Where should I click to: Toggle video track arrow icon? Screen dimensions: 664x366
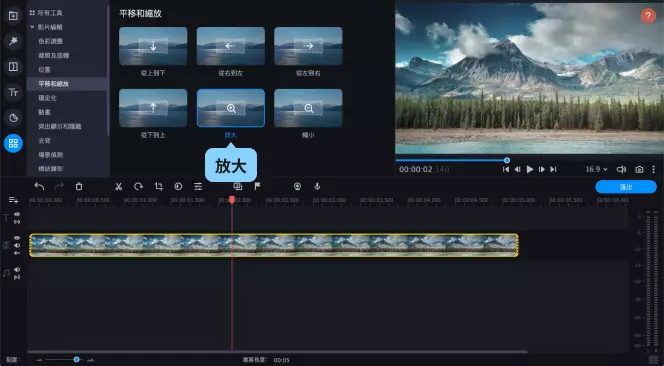point(17,253)
